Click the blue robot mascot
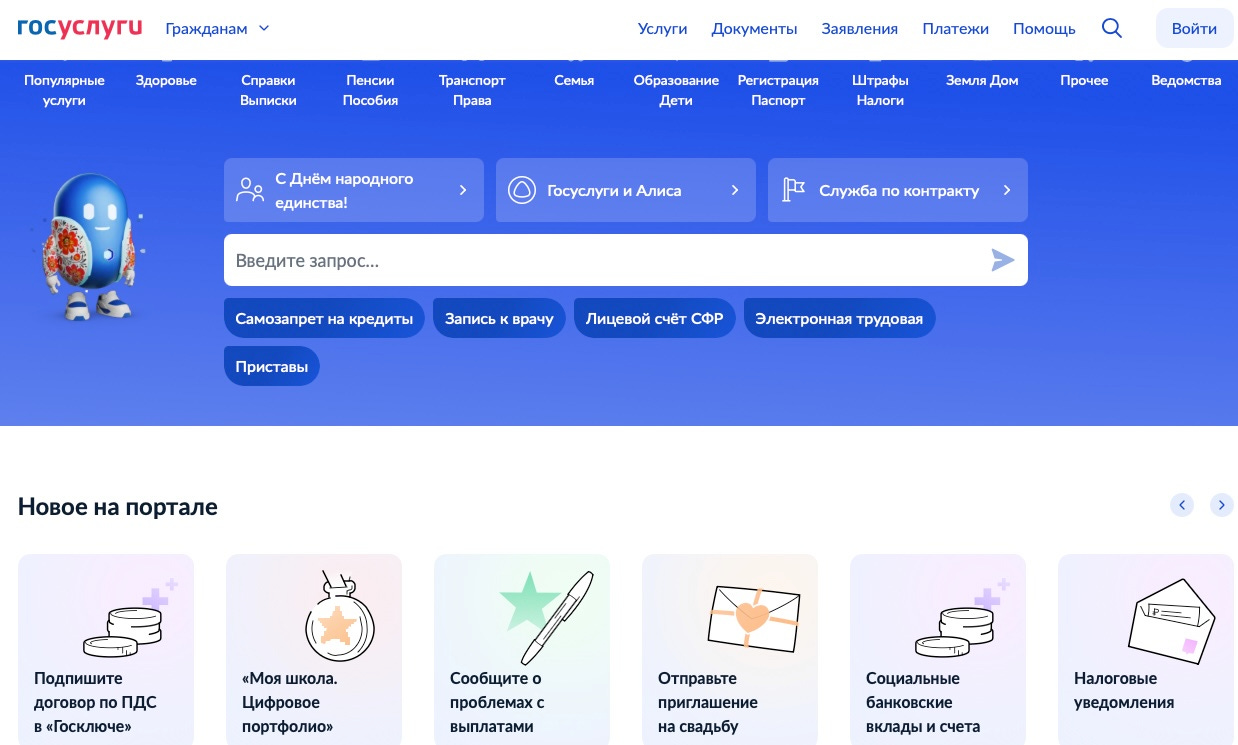Screen dimensions: 1238x745 (92, 246)
